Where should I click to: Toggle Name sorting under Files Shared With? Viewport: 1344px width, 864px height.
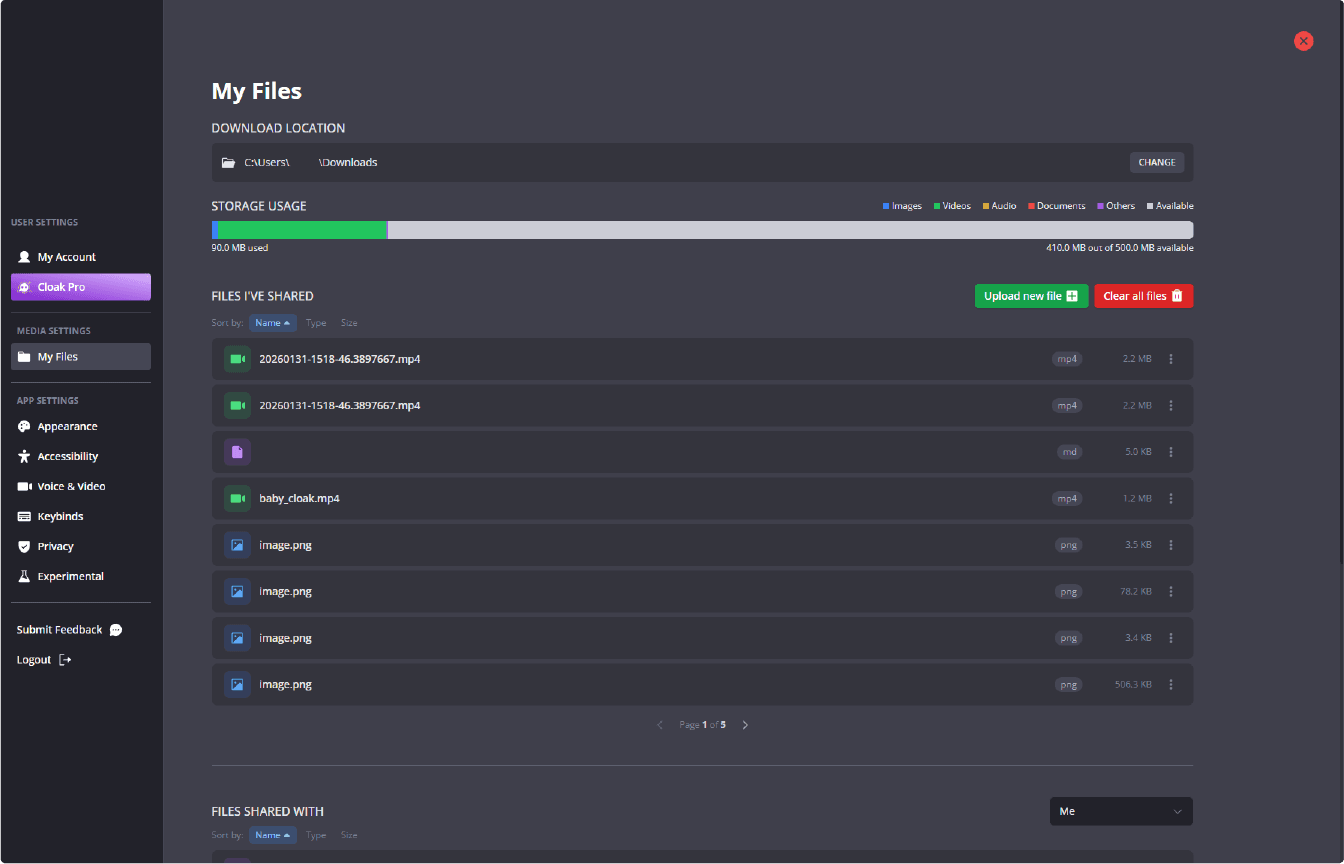(272, 834)
